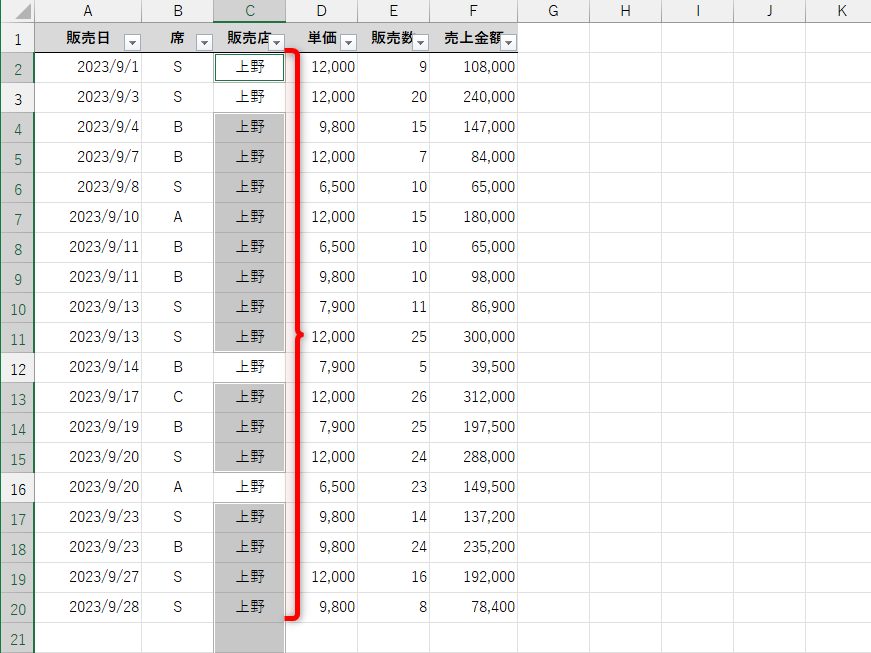Click 上野 cell in row 20
The width and height of the screenshot is (871, 653).
pyautogui.click(x=249, y=607)
